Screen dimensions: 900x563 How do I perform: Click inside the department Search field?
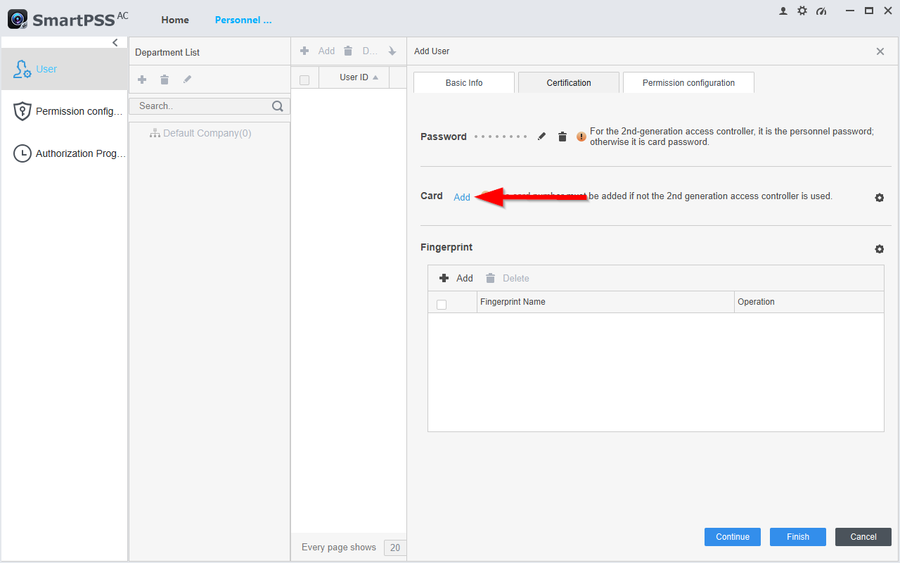coord(200,106)
